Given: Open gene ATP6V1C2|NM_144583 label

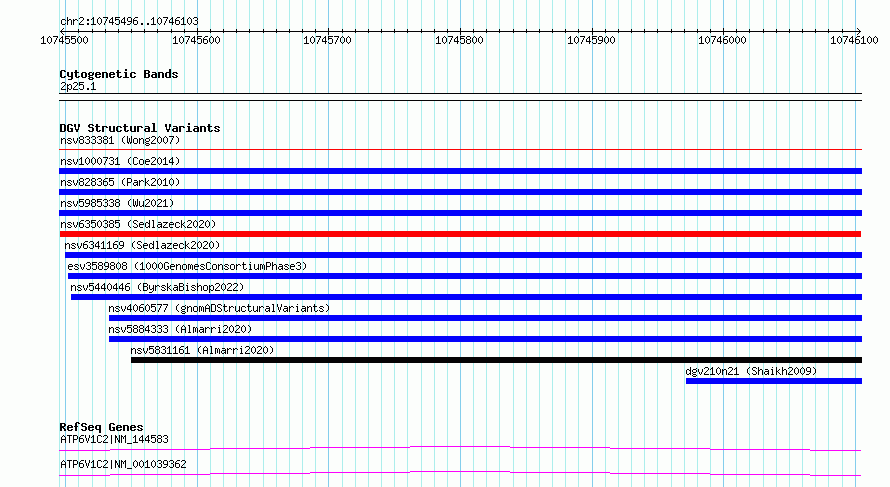Looking at the screenshot, I should pos(114,439).
